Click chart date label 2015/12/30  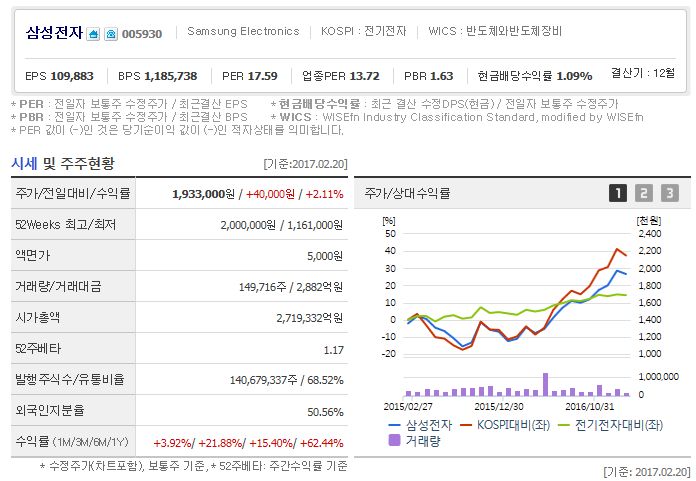pos(498,406)
